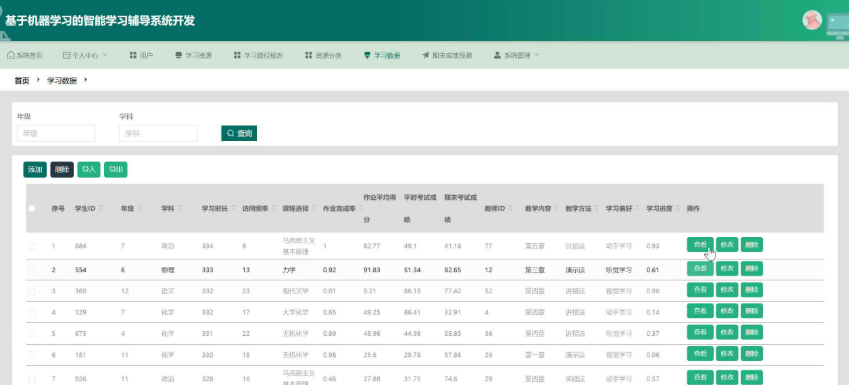This screenshot has width=849, height=385.
Task: Click the dark 删除 button above the table
Action: click(x=62, y=169)
